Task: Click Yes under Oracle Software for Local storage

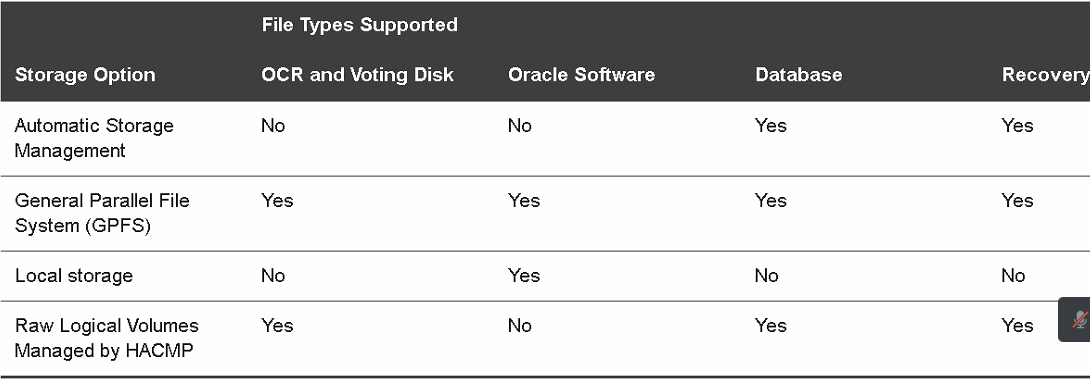Action: point(523,276)
